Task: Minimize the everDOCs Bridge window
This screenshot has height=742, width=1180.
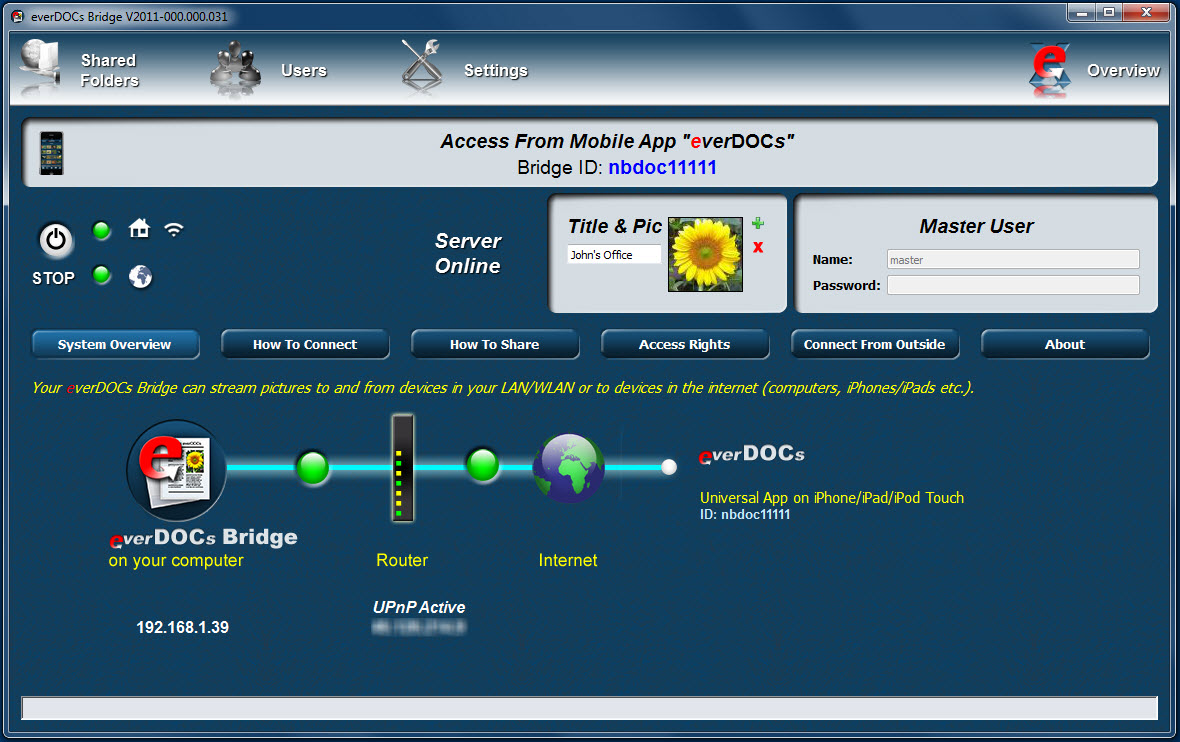Action: [x=1081, y=13]
